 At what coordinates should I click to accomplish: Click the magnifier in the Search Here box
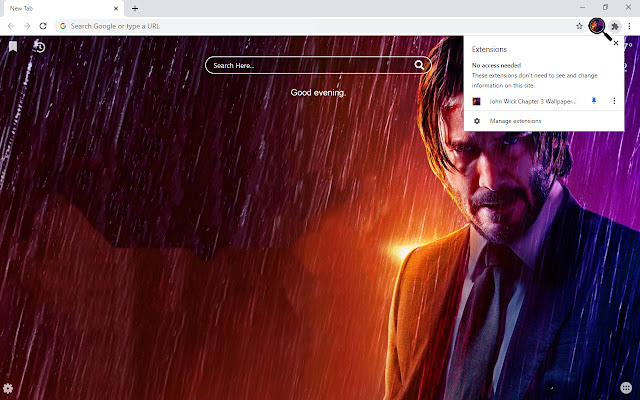coord(419,65)
